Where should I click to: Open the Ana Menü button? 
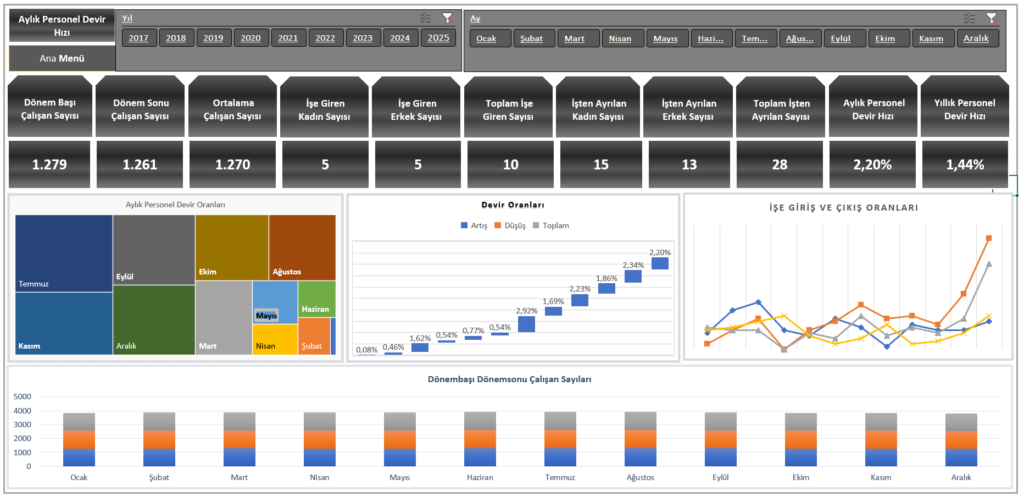tap(62, 59)
